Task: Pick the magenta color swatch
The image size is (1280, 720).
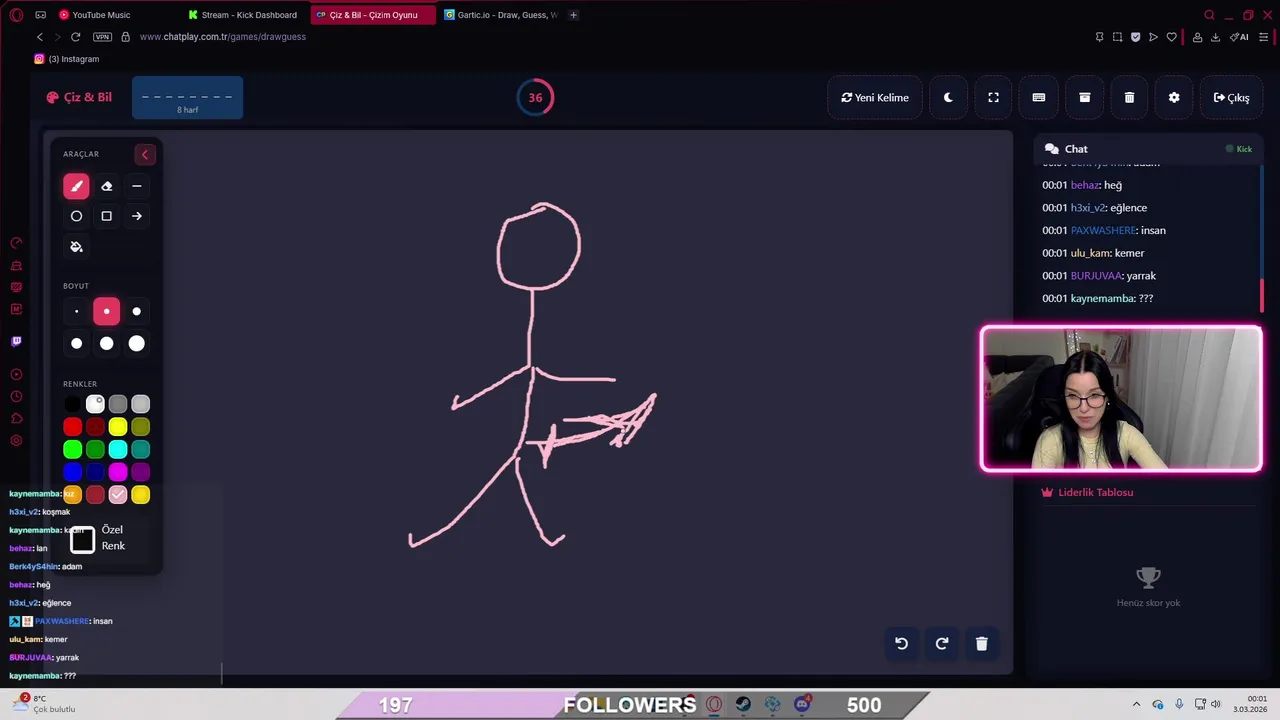Action: coord(118,472)
